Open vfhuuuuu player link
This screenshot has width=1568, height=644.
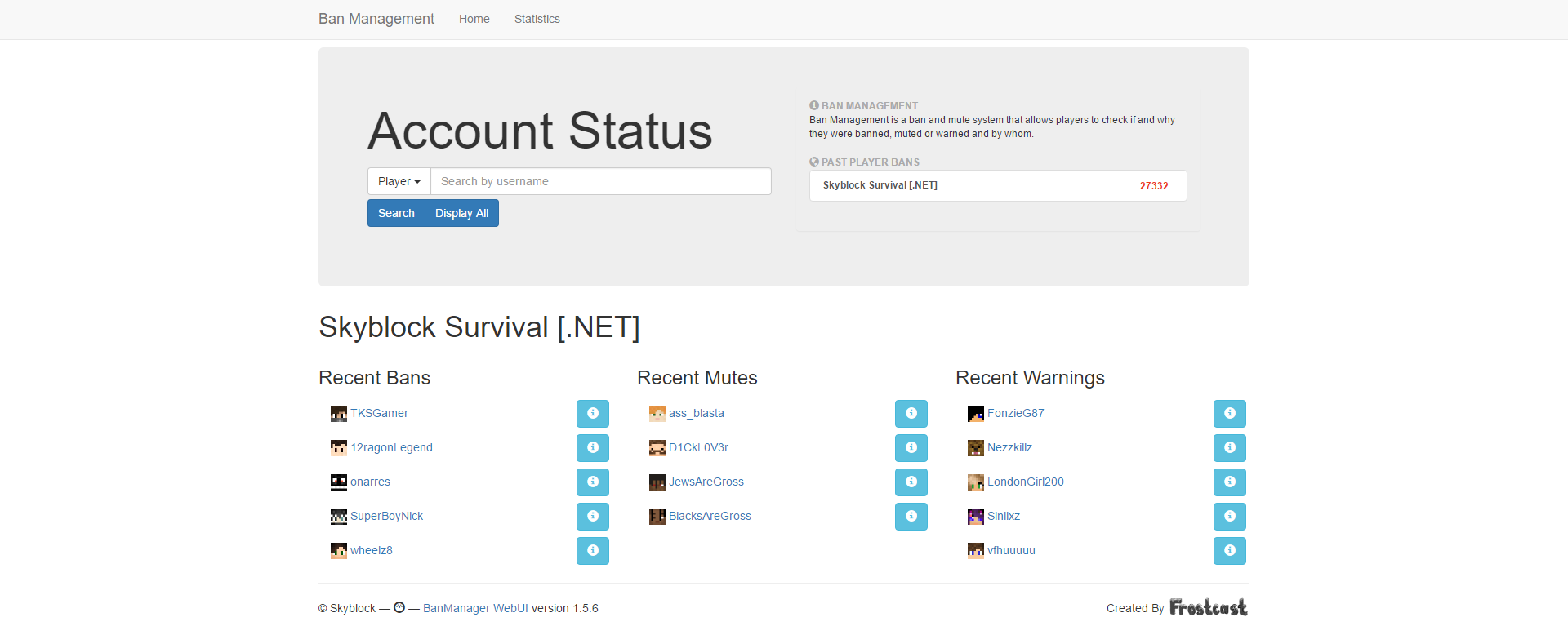1011,550
